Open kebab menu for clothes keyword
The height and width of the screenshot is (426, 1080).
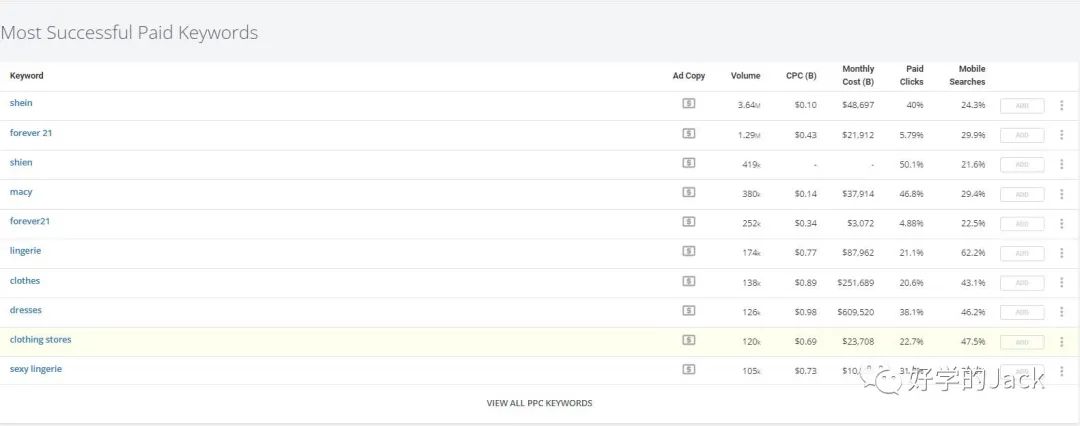(1062, 283)
